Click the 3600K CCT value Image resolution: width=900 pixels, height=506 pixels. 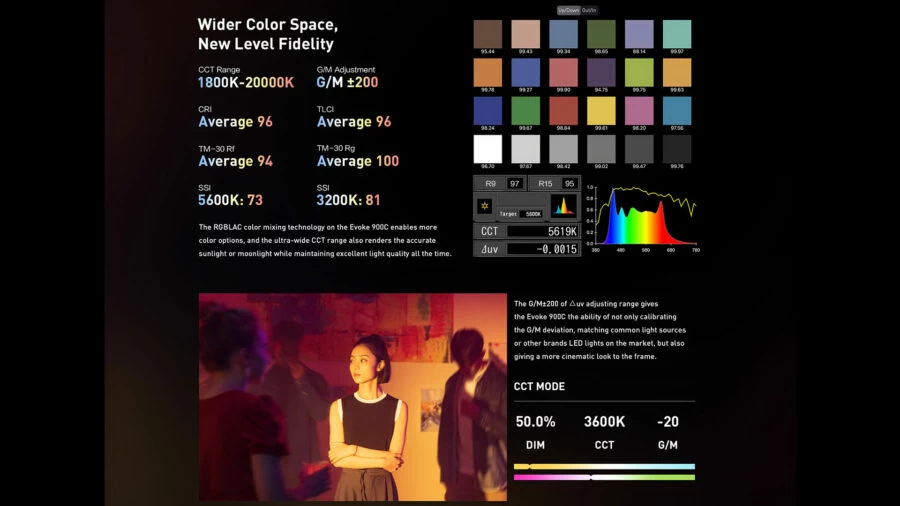tap(604, 422)
